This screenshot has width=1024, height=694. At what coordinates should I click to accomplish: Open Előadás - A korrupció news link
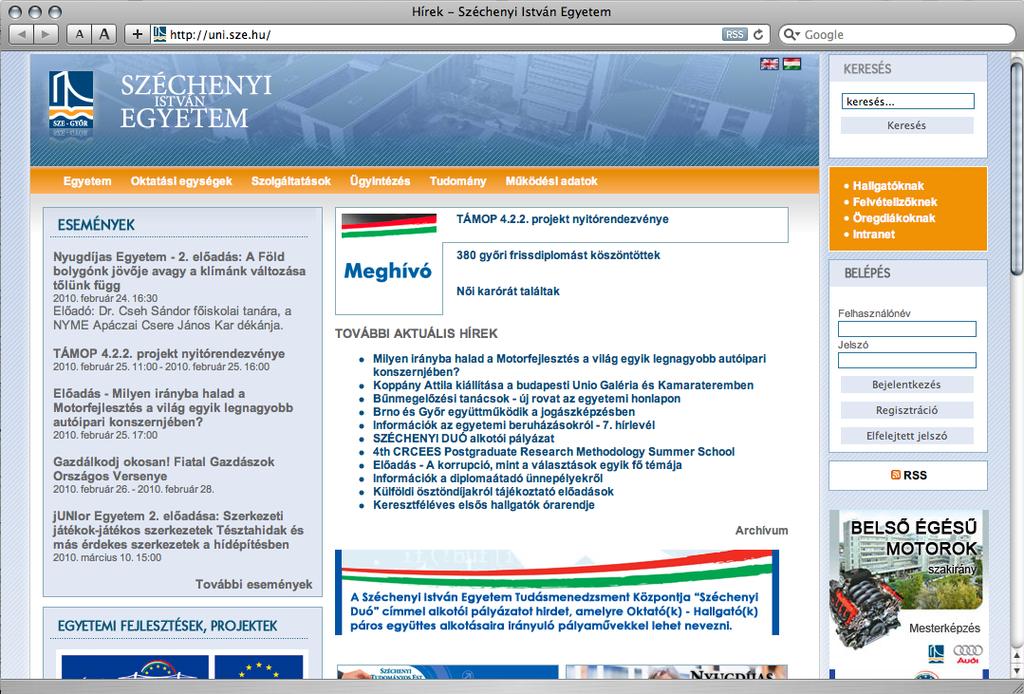(x=527, y=465)
